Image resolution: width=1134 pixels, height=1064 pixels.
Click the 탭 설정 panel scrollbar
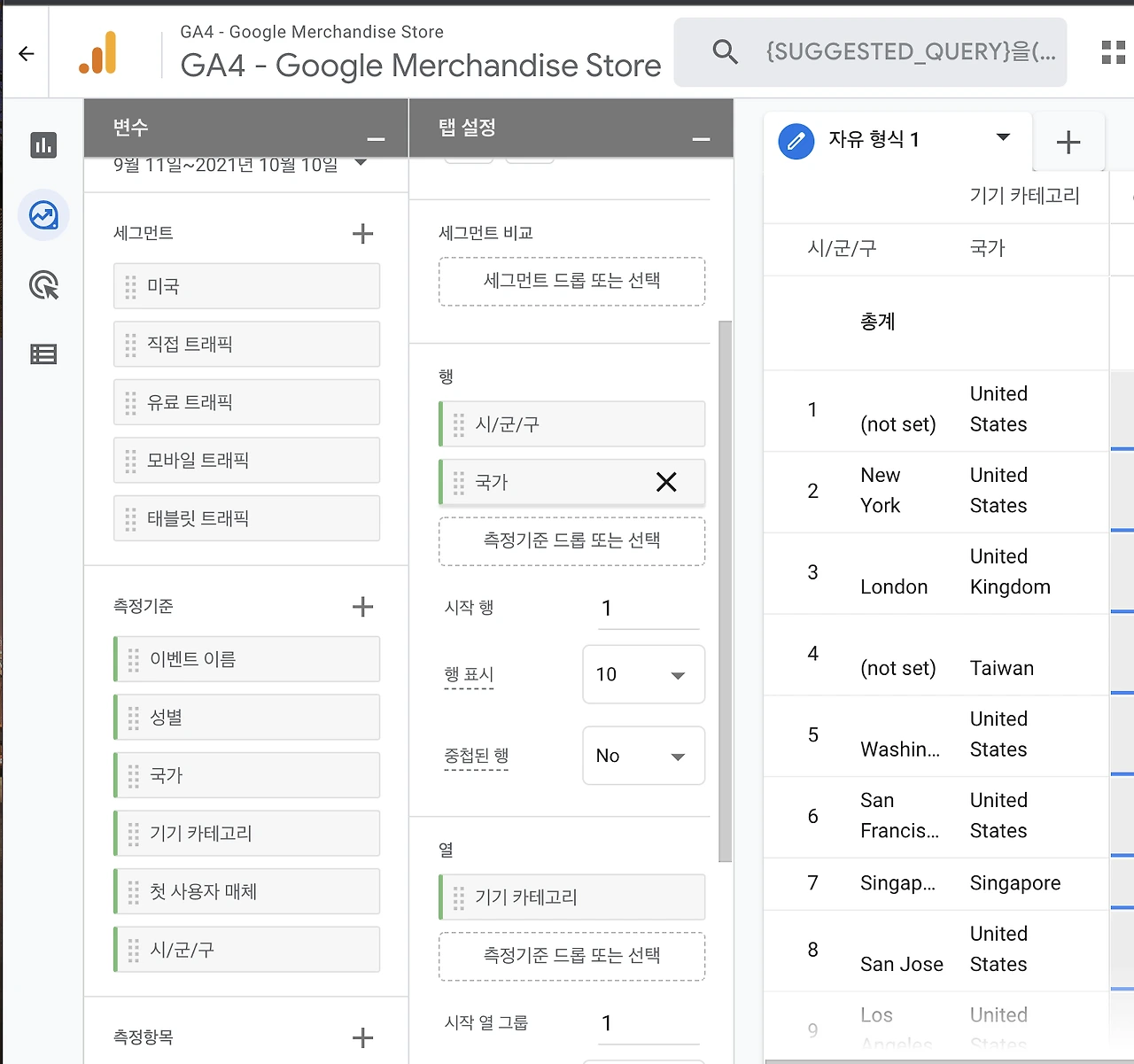click(x=725, y=591)
